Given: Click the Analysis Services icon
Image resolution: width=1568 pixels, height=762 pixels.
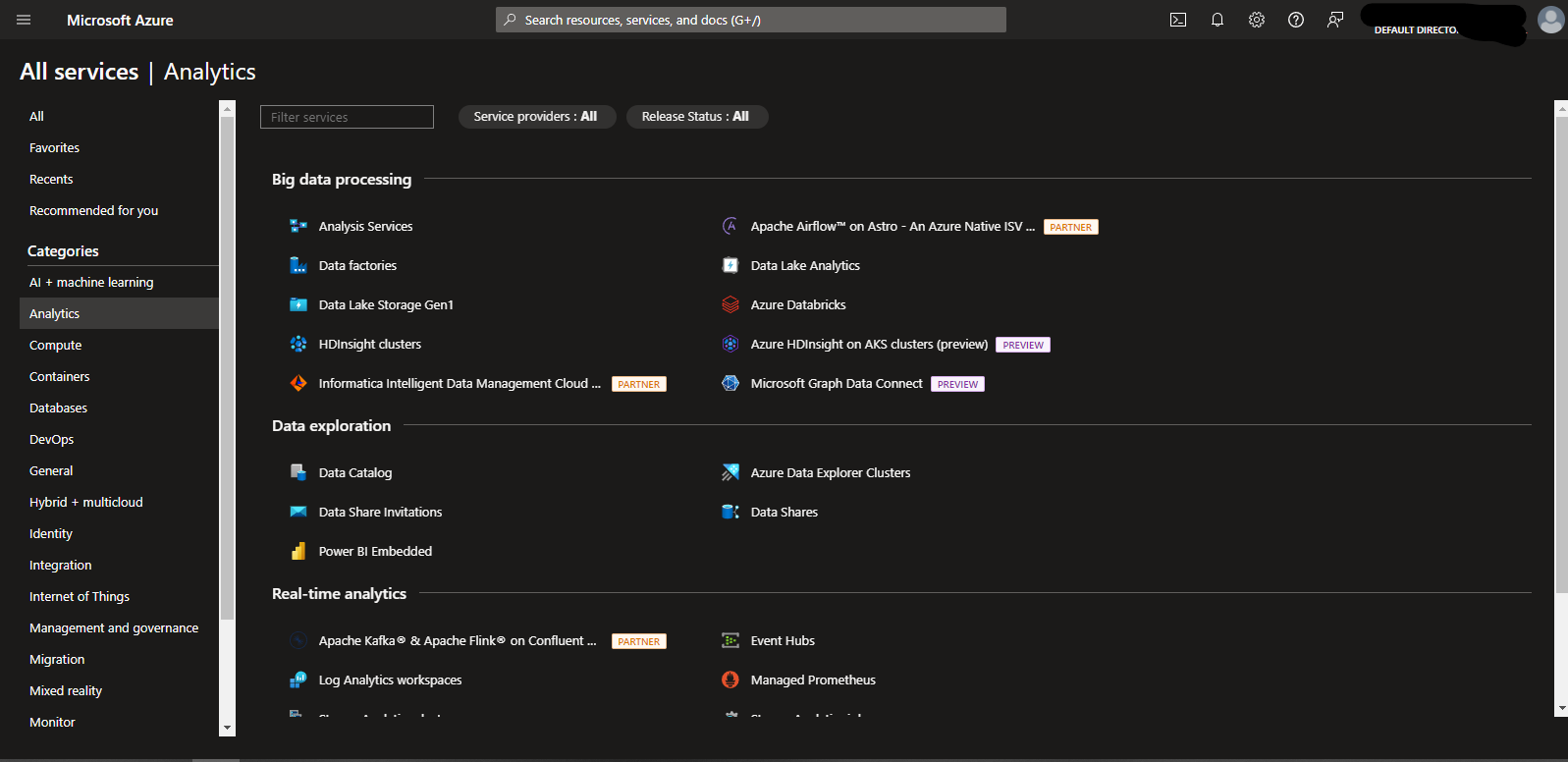Looking at the screenshot, I should coord(298,226).
